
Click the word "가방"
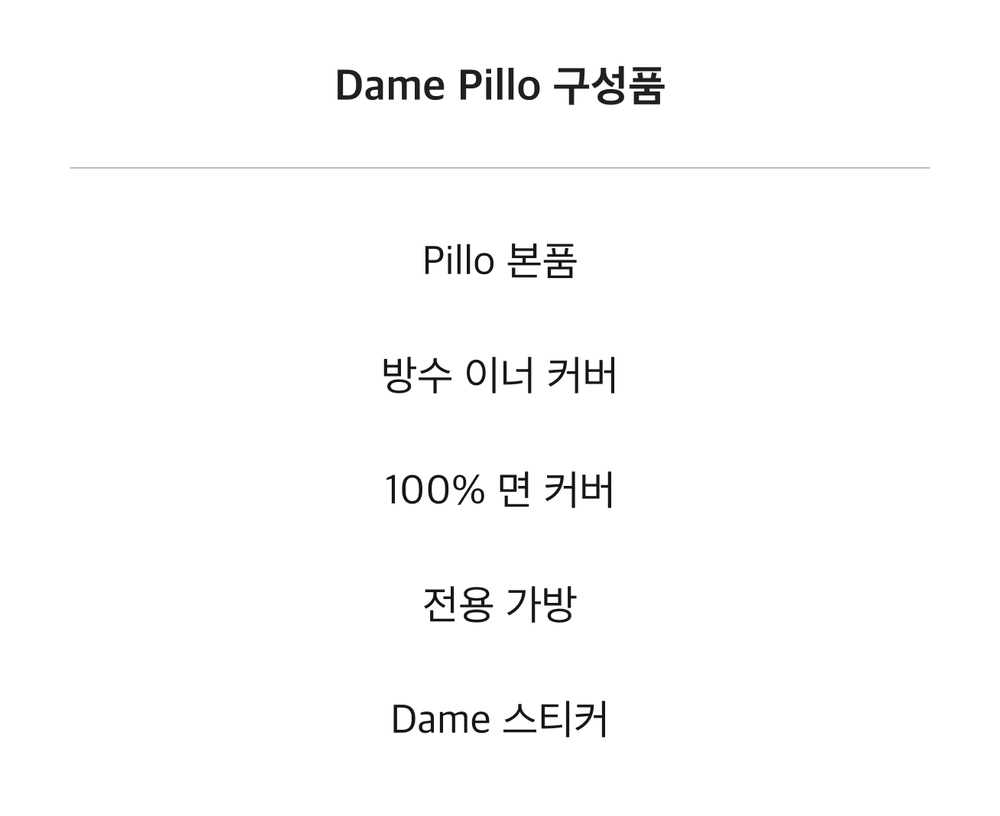(x=541, y=604)
